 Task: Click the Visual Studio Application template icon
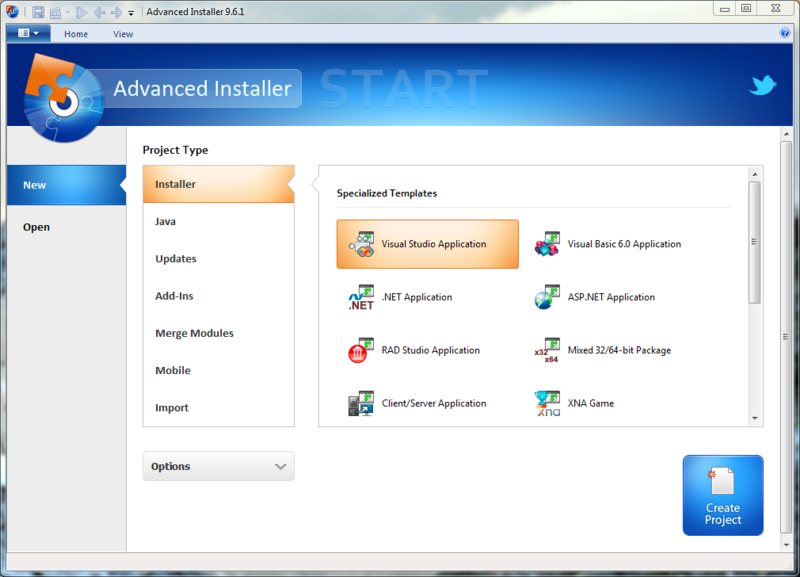coord(361,244)
